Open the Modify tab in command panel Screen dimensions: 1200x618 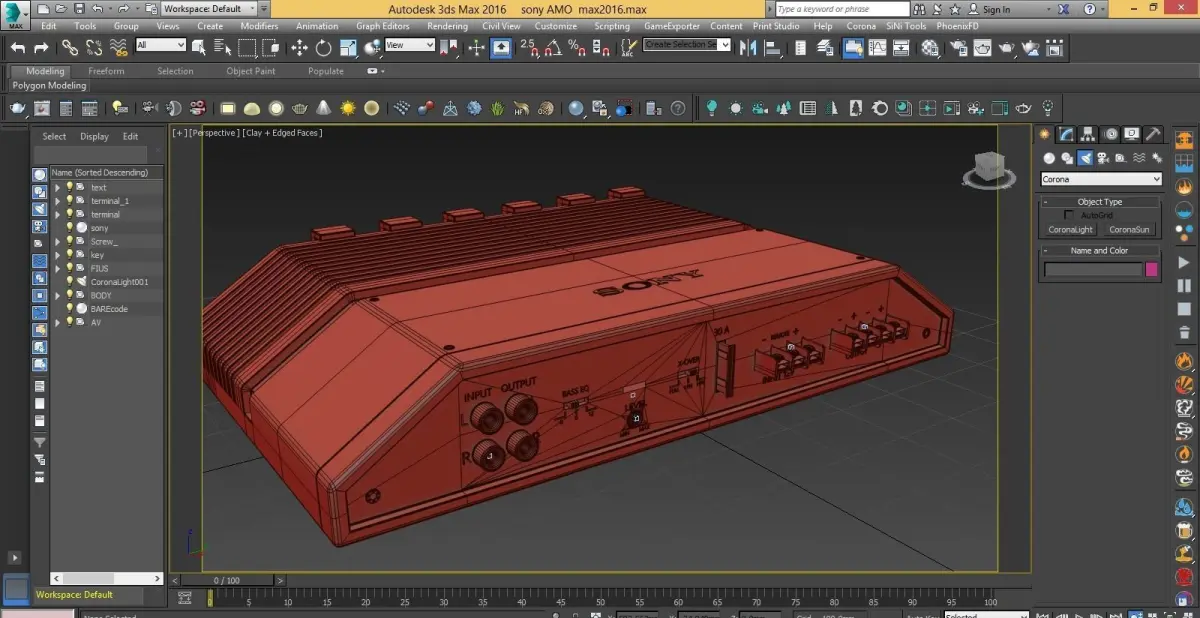pos(1067,134)
